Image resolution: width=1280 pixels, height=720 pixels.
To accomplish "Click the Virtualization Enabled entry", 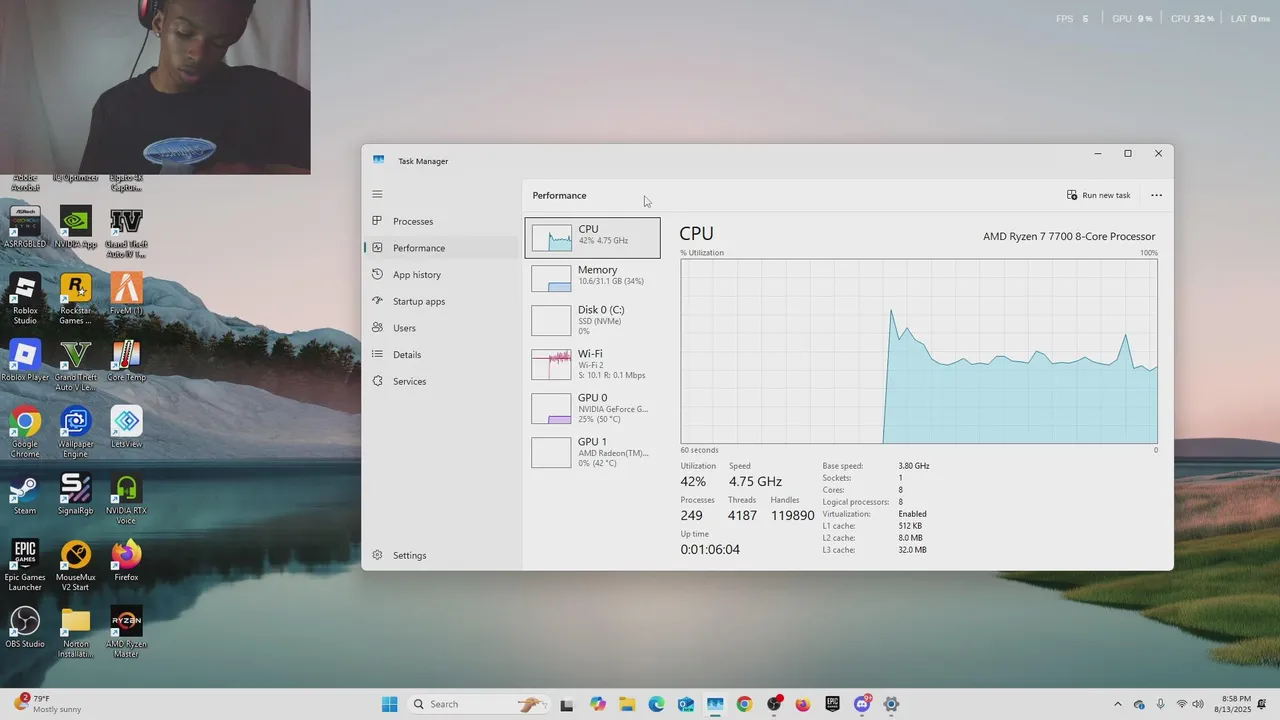I will pyautogui.click(x=874, y=514).
